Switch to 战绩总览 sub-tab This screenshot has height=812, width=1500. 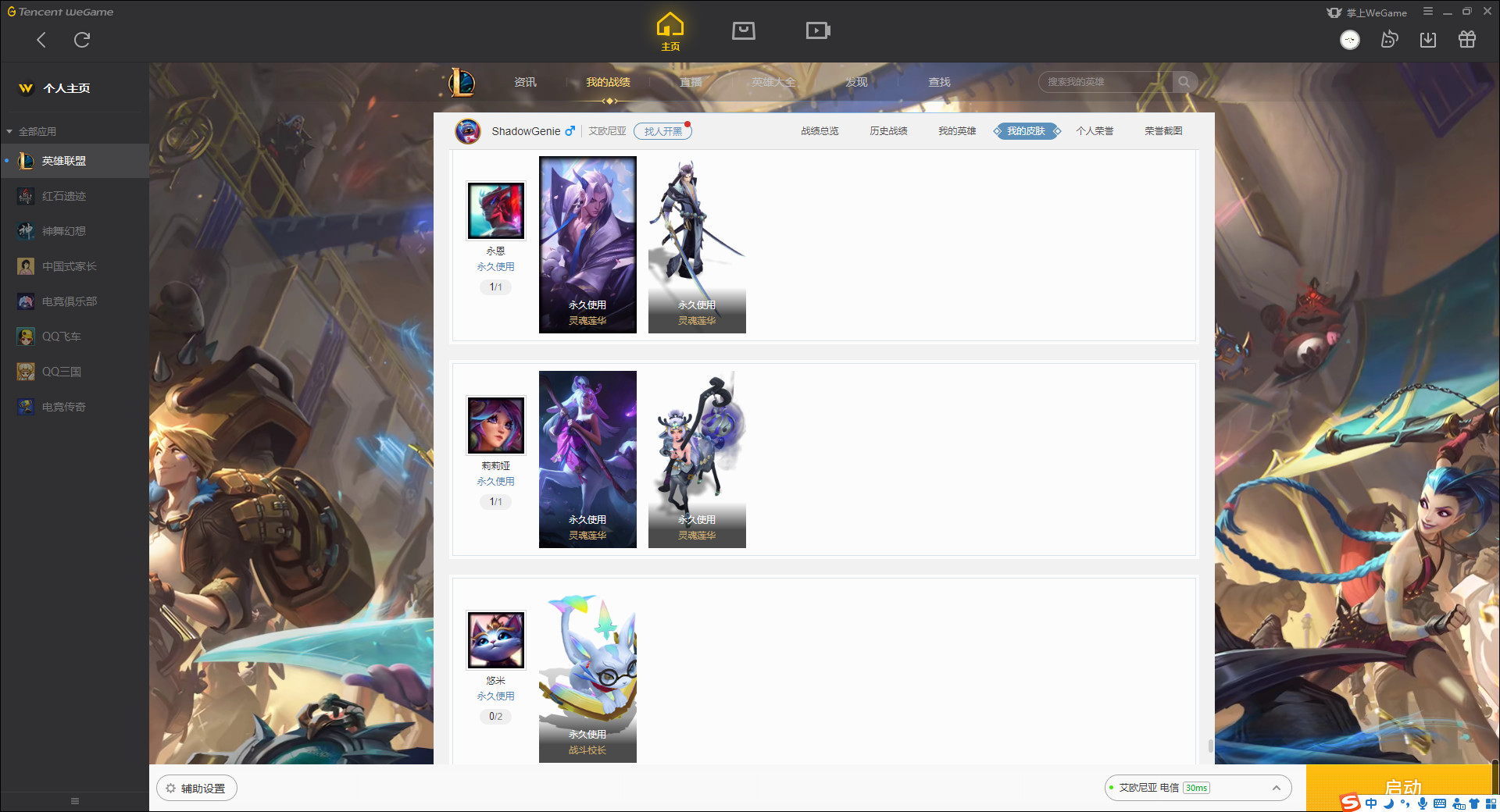[x=820, y=131]
